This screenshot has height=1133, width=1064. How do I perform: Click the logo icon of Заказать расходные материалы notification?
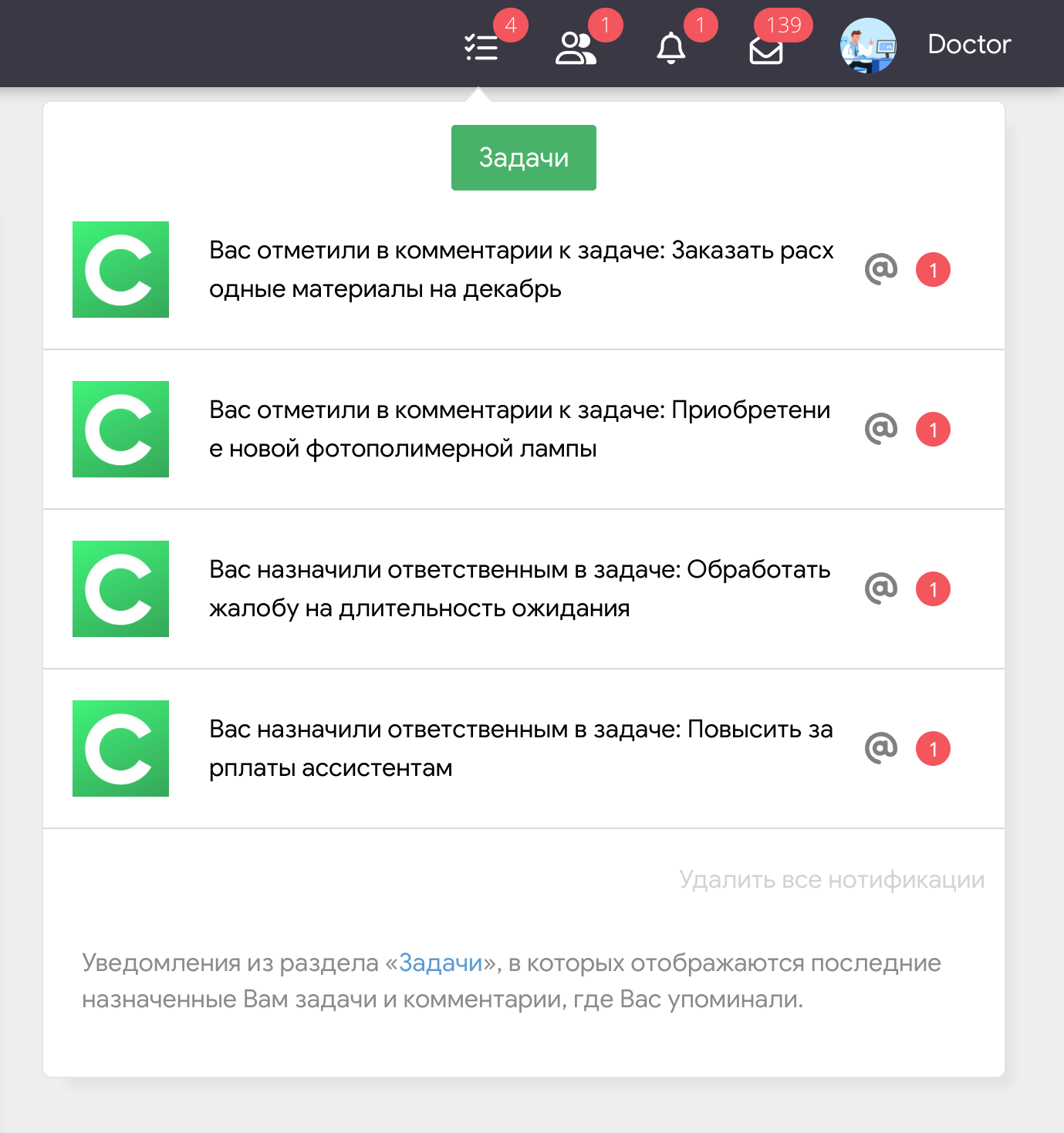(120, 269)
